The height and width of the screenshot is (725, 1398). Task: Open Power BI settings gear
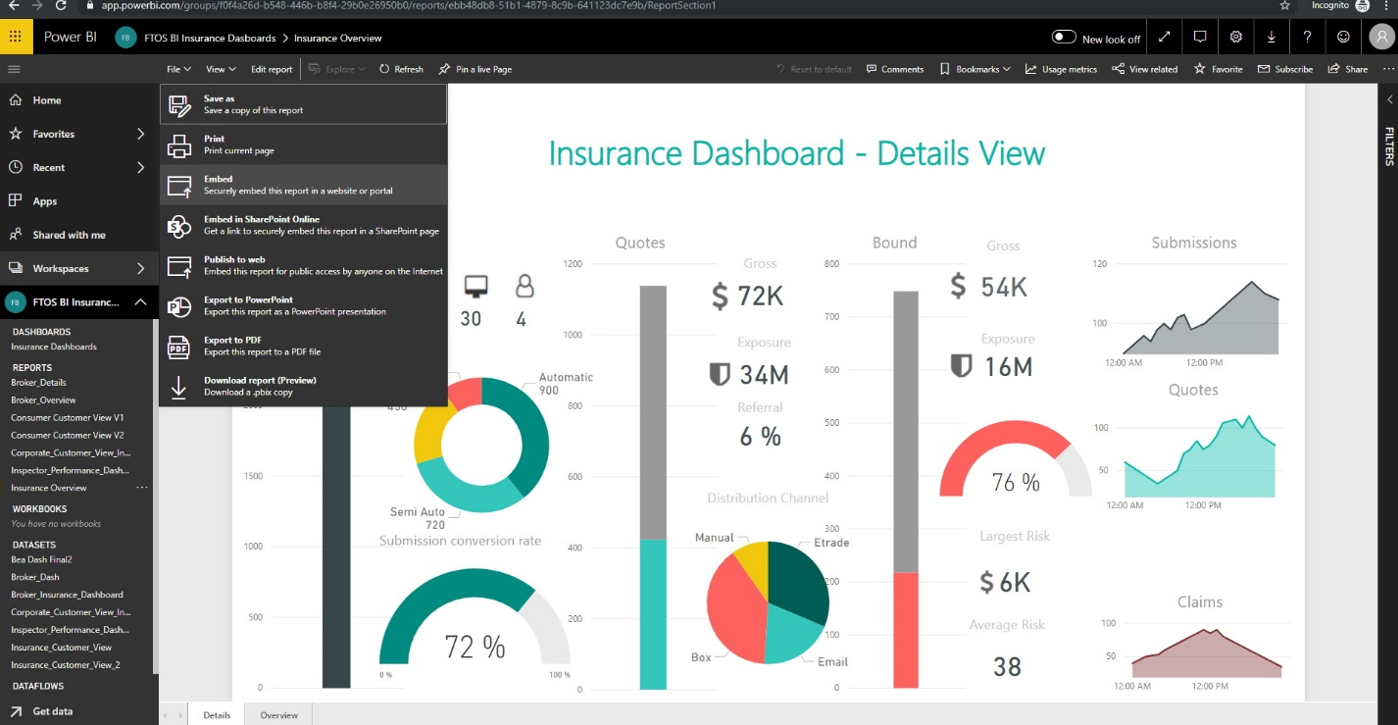tap(1236, 37)
